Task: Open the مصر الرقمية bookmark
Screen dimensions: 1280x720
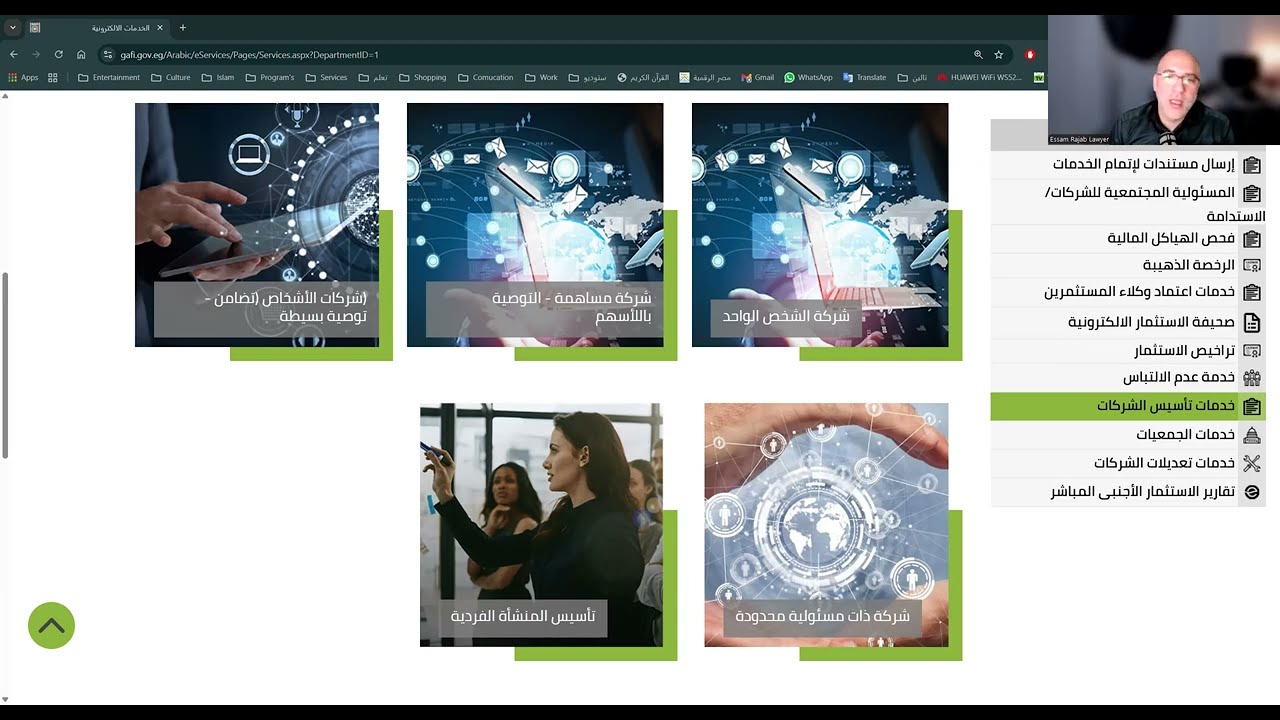Action: click(x=705, y=77)
